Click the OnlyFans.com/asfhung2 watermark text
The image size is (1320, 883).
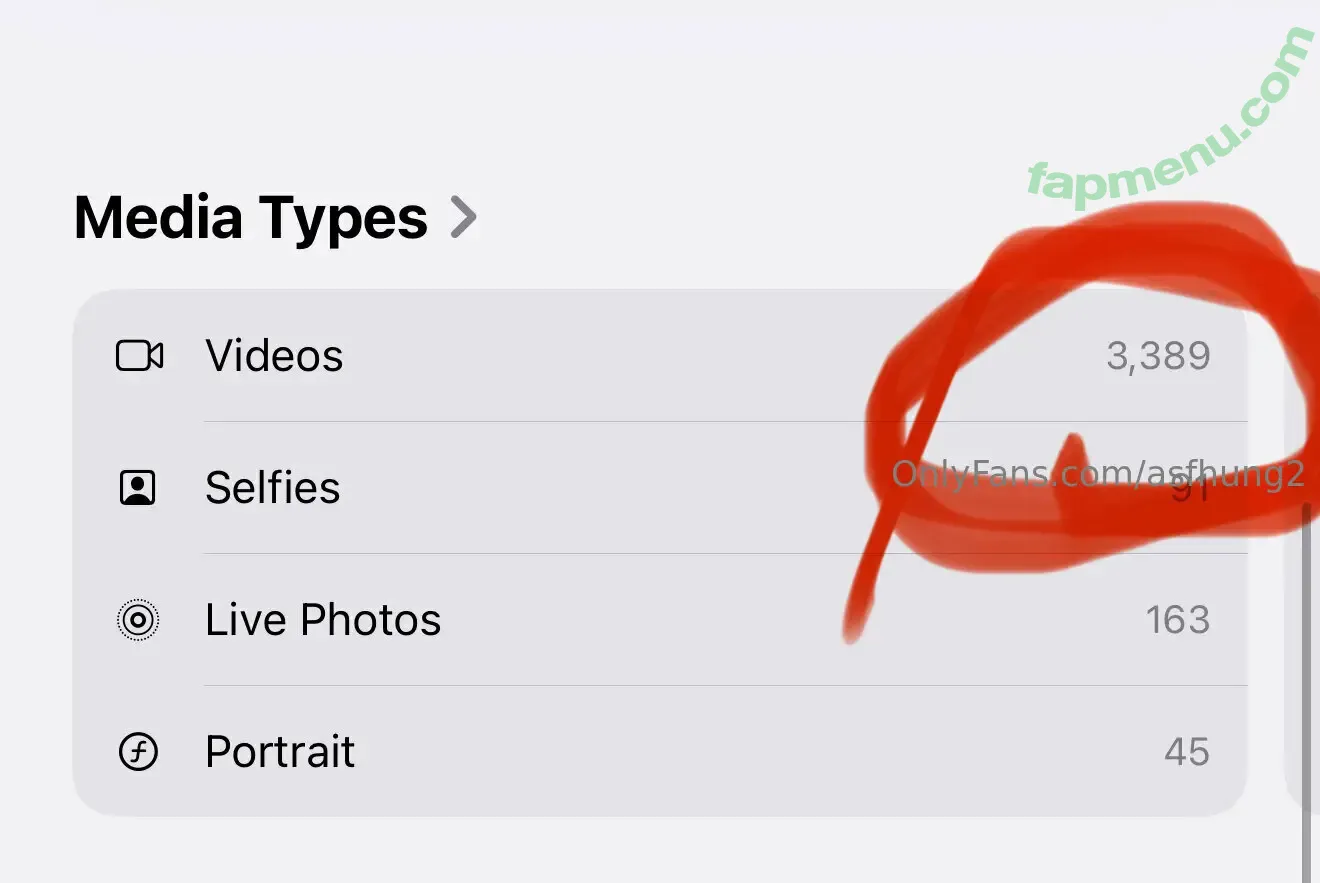click(x=1098, y=474)
